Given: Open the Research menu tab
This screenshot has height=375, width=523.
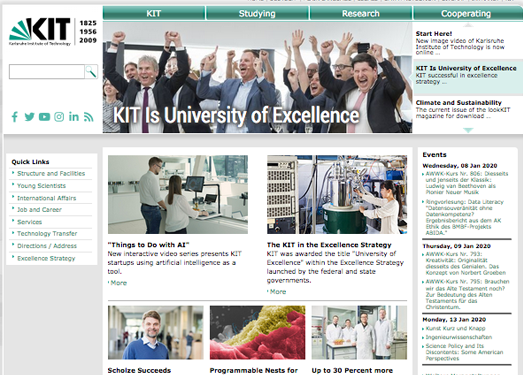Looking at the screenshot, I should point(361,14).
